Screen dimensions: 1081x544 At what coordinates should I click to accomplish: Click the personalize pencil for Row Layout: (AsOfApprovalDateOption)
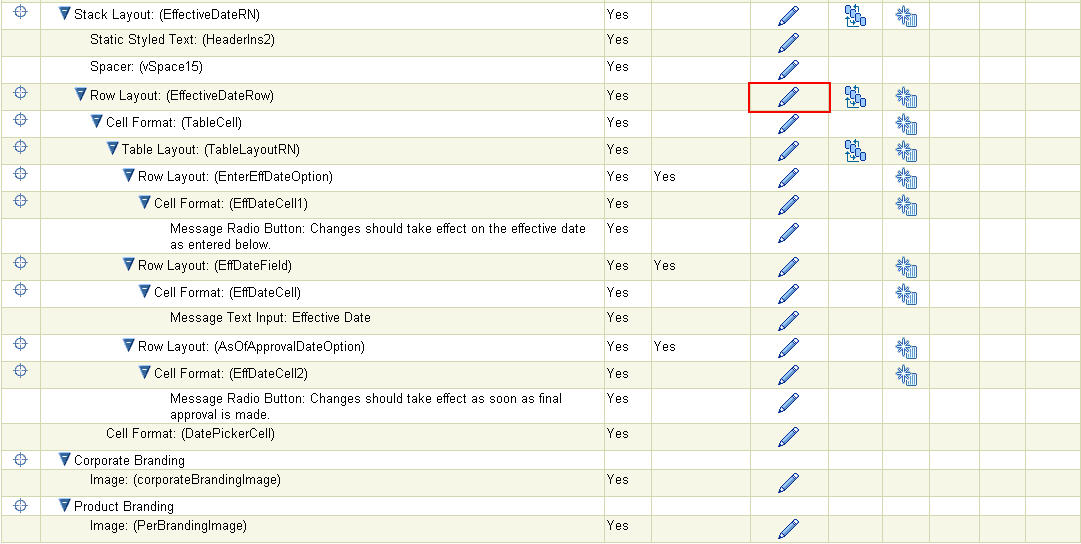pyautogui.click(x=789, y=348)
